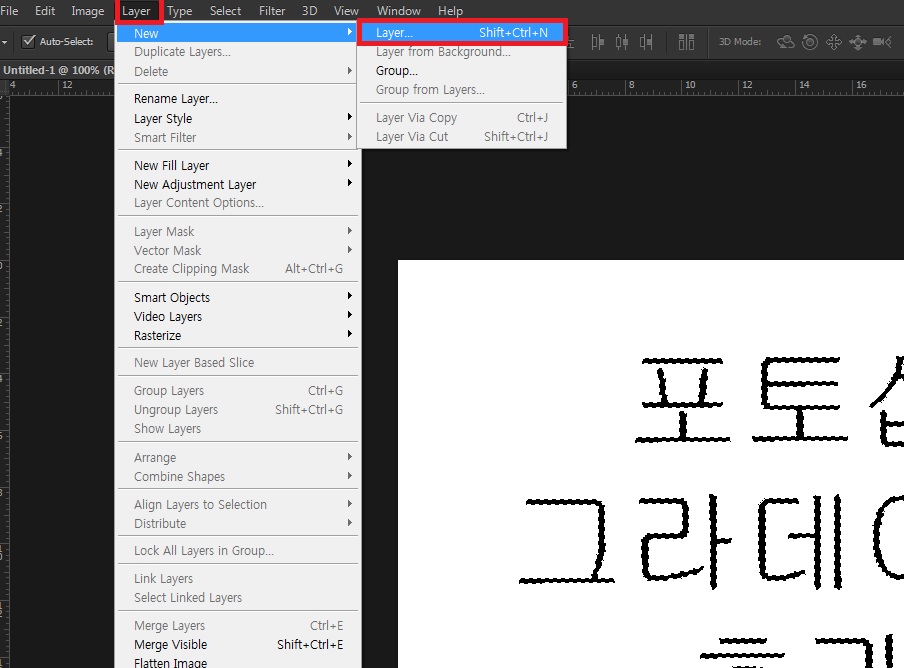This screenshot has width=904, height=668.
Task: Toggle the Auto-Select checkbox
Action: tap(28, 41)
